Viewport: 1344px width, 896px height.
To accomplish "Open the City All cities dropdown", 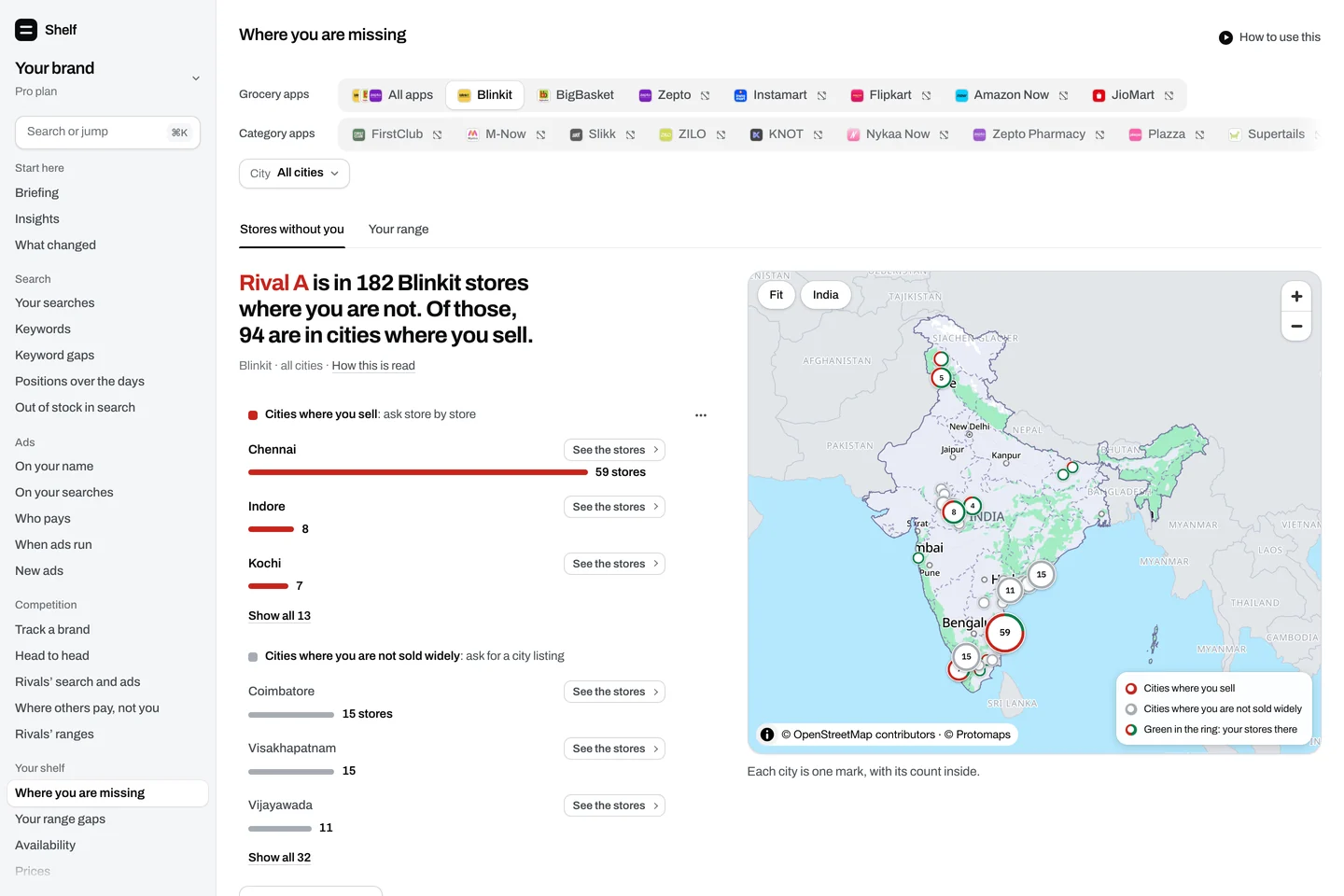I will (x=294, y=174).
